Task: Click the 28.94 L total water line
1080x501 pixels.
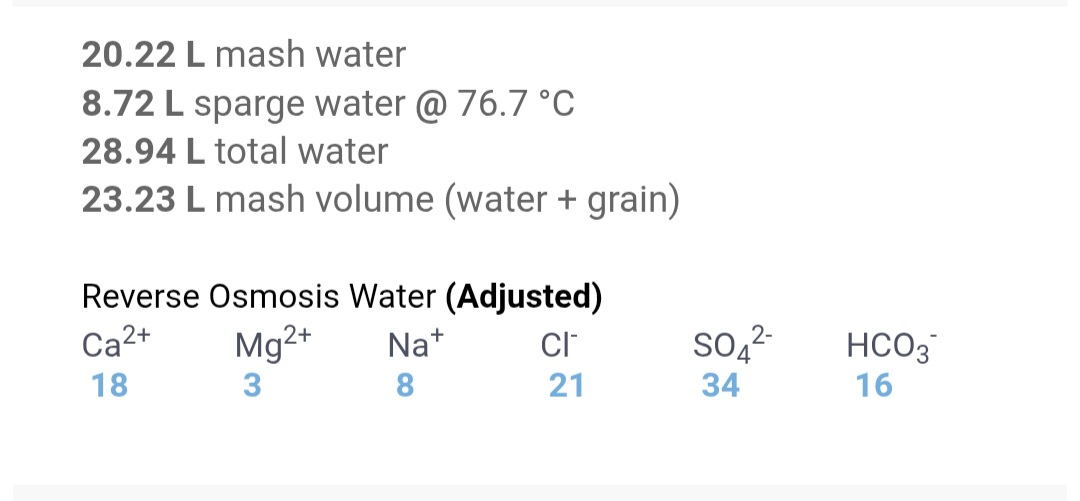Action: [x=235, y=152]
